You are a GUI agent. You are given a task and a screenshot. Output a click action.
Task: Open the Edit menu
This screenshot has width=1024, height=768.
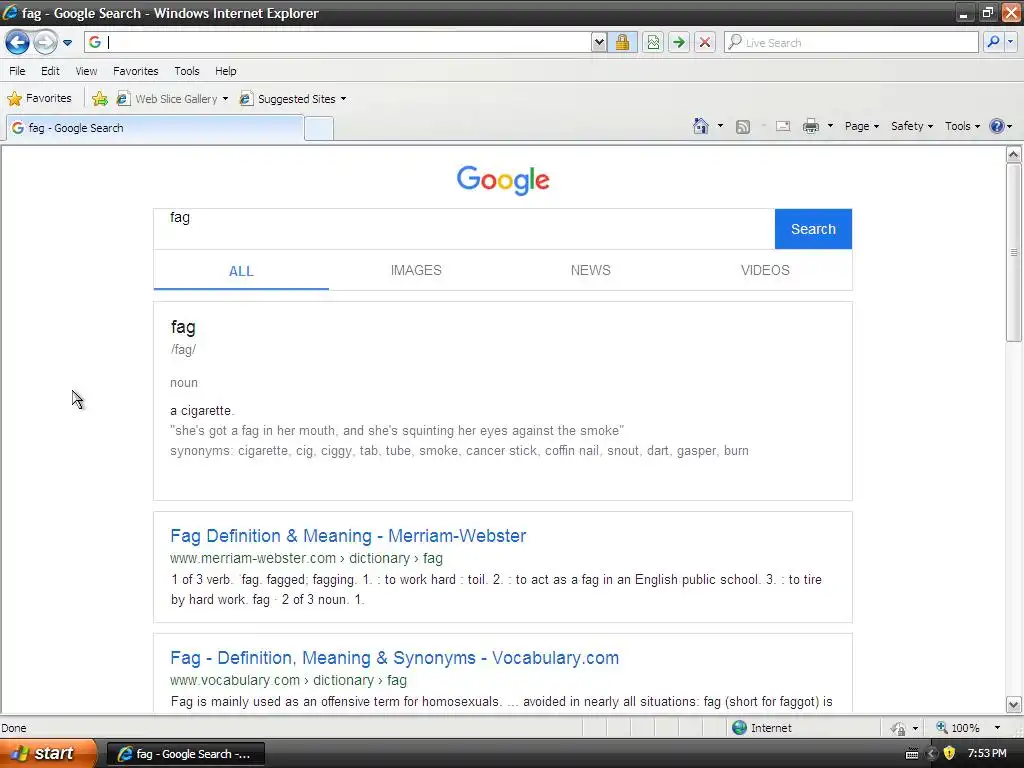click(x=50, y=71)
